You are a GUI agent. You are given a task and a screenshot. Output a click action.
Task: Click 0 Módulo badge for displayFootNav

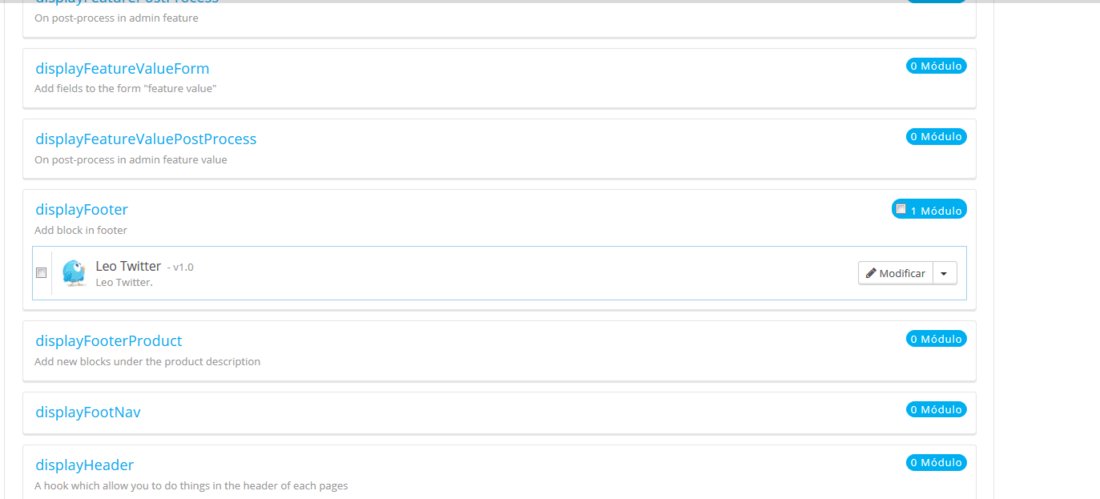(936, 409)
